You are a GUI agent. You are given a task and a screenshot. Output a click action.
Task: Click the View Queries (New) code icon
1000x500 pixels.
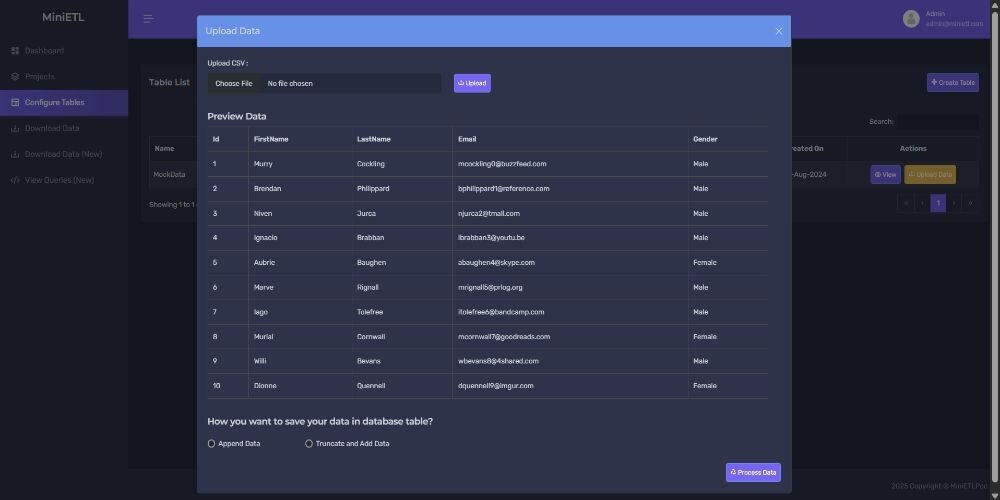pyautogui.click(x=15, y=181)
